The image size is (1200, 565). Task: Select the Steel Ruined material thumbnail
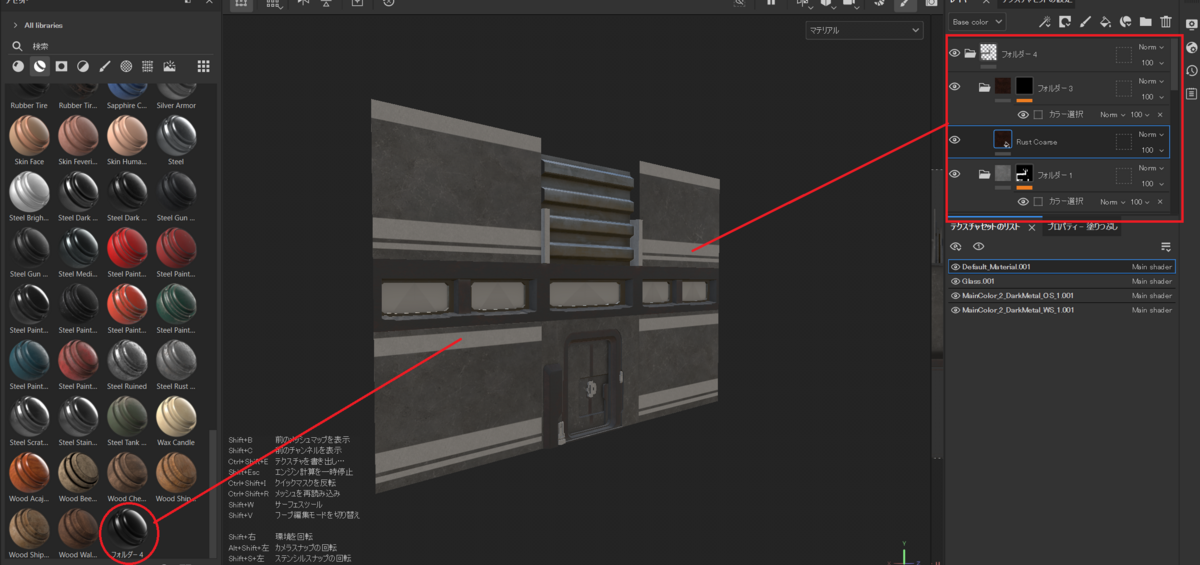(127, 359)
